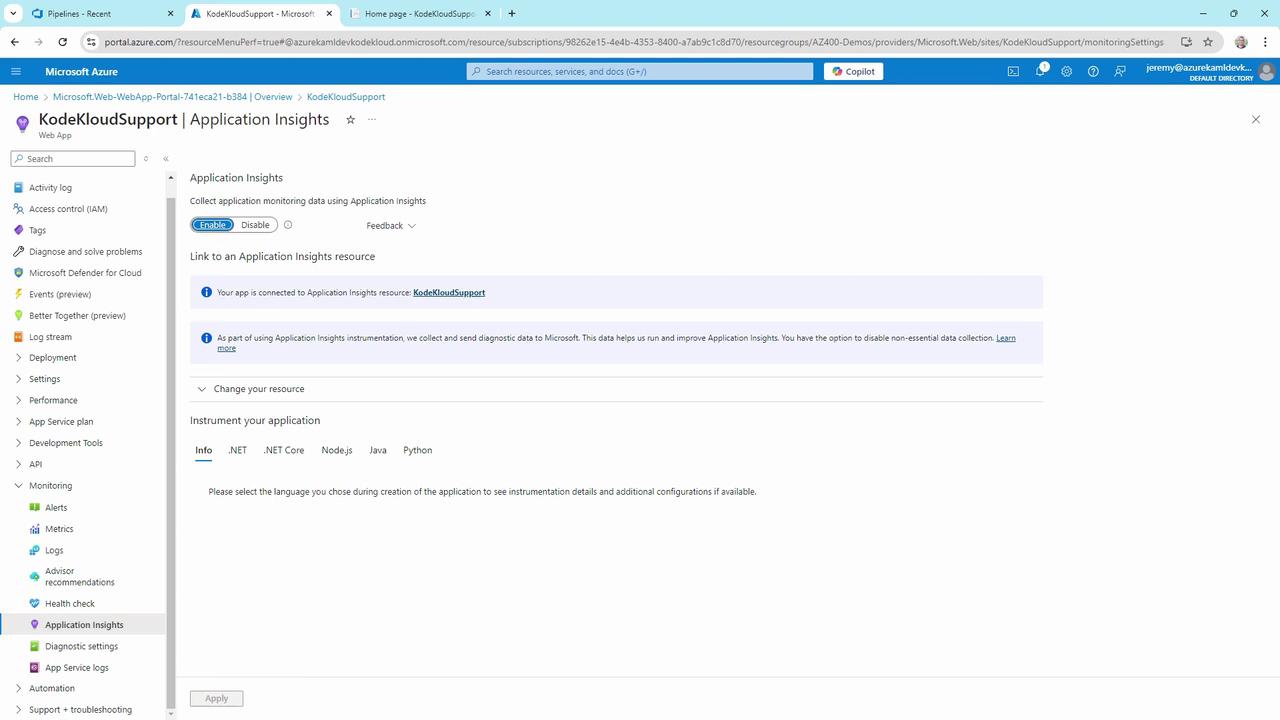Open Cloud Shell icon in top bar
The image size is (1280, 720).
(1013, 72)
